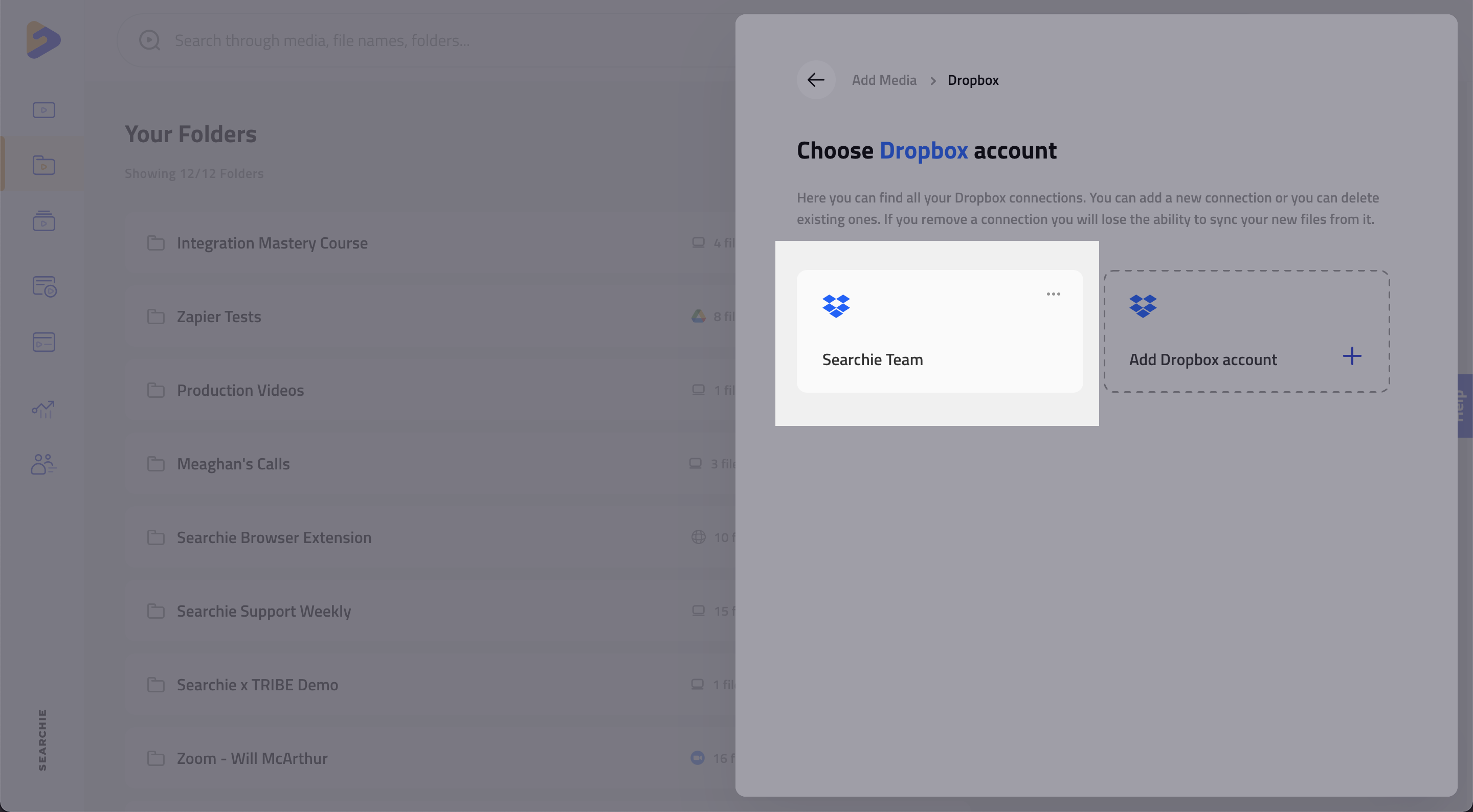
Task: Click globe icon on Searchie Browser Extension row
Action: coord(698,537)
